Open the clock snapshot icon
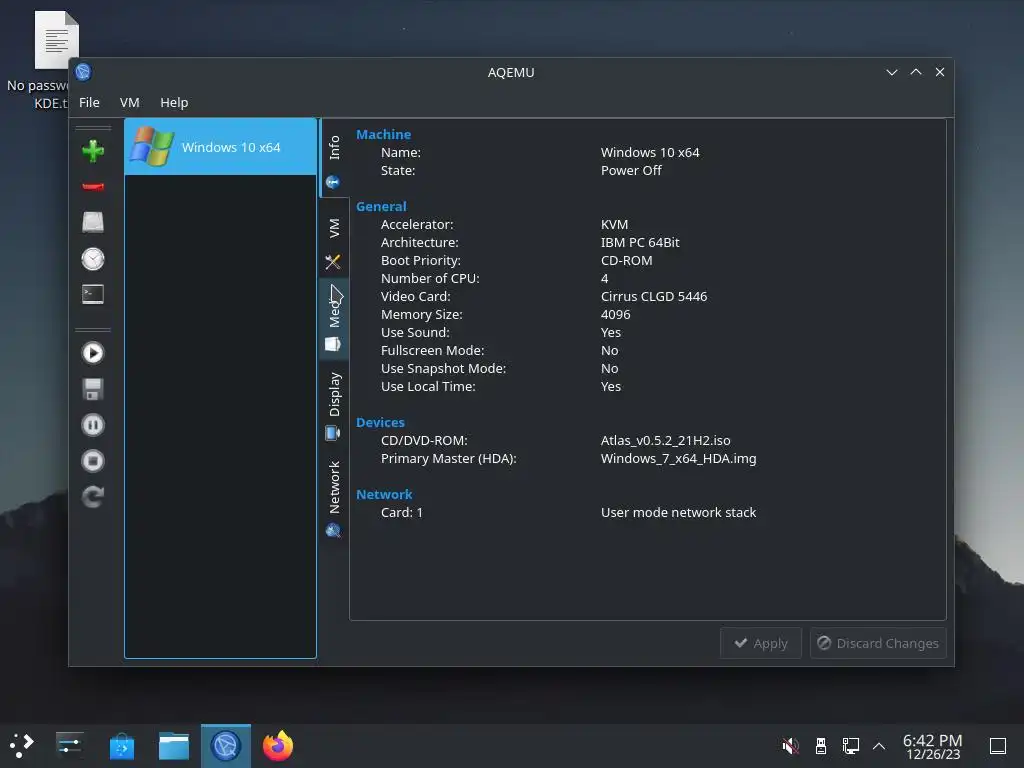Viewport: 1024px width, 768px height. coord(93,259)
